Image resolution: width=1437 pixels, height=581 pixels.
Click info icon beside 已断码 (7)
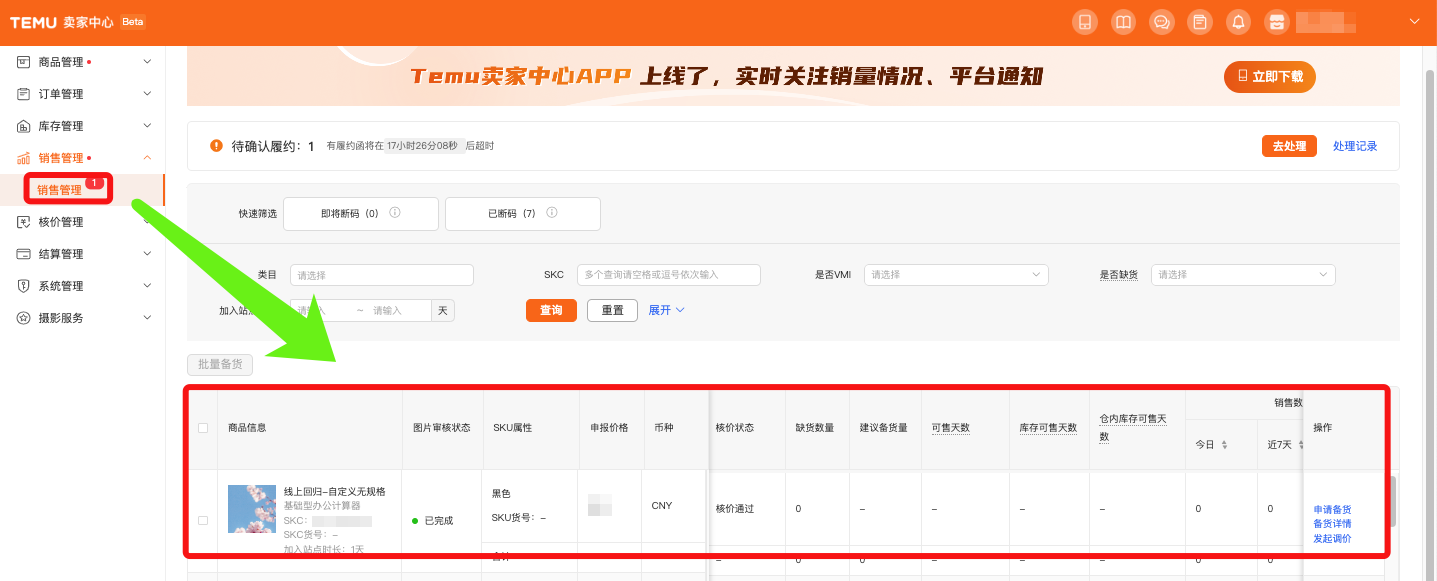(552, 213)
